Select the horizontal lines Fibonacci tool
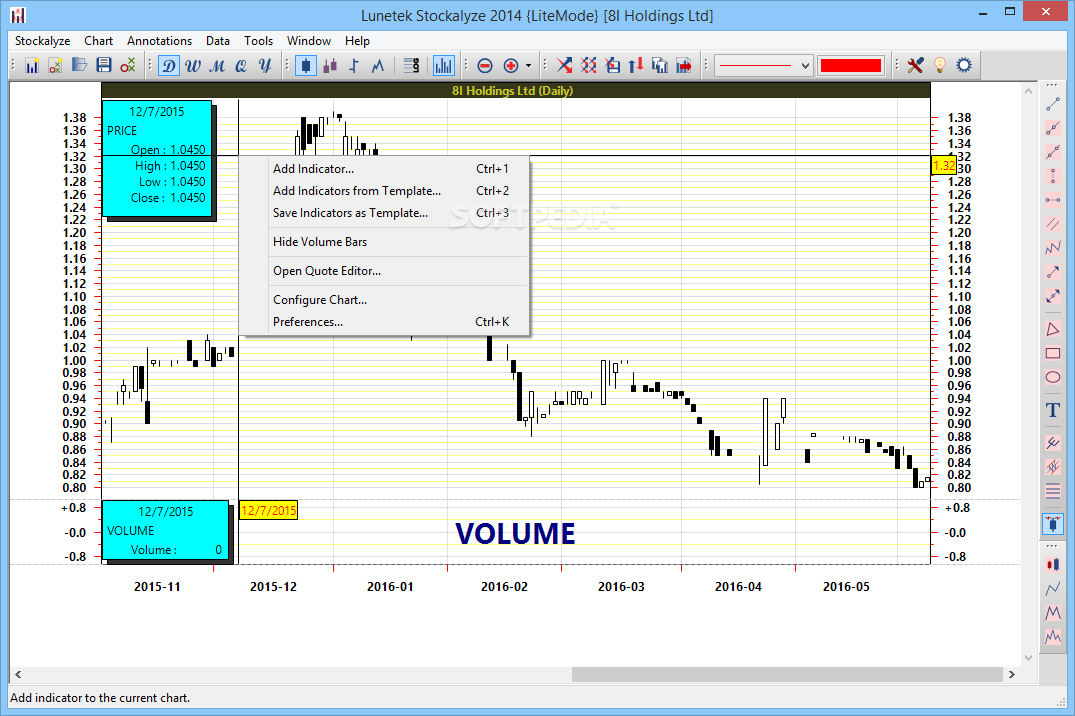The image size is (1075, 716). (1053, 491)
